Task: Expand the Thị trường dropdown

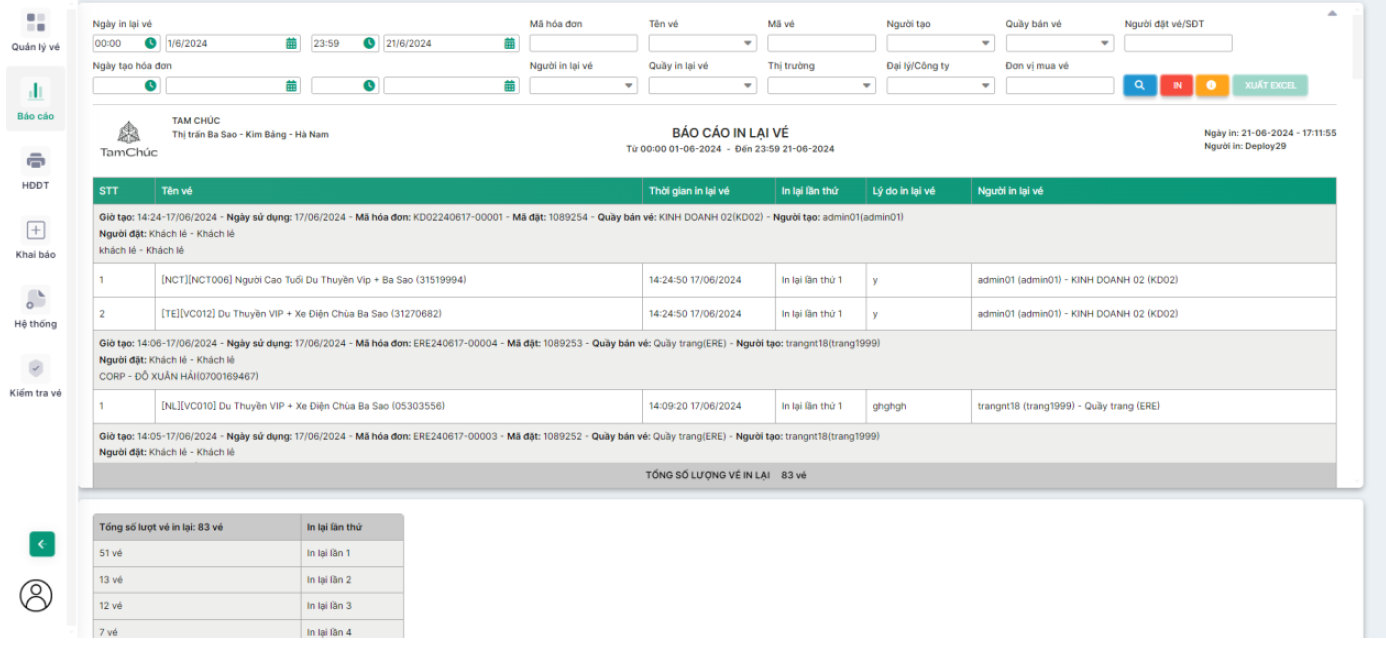Action: (x=821, y=86)
